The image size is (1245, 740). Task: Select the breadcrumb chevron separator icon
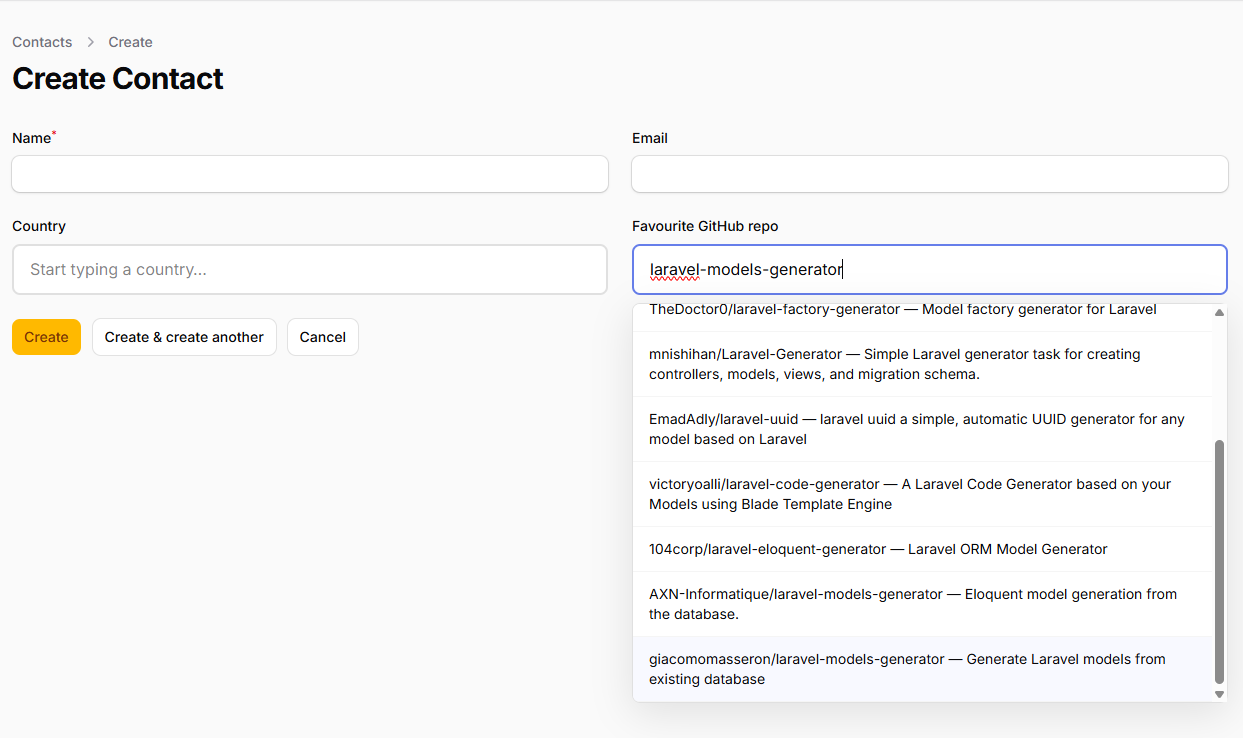point(90,42)
